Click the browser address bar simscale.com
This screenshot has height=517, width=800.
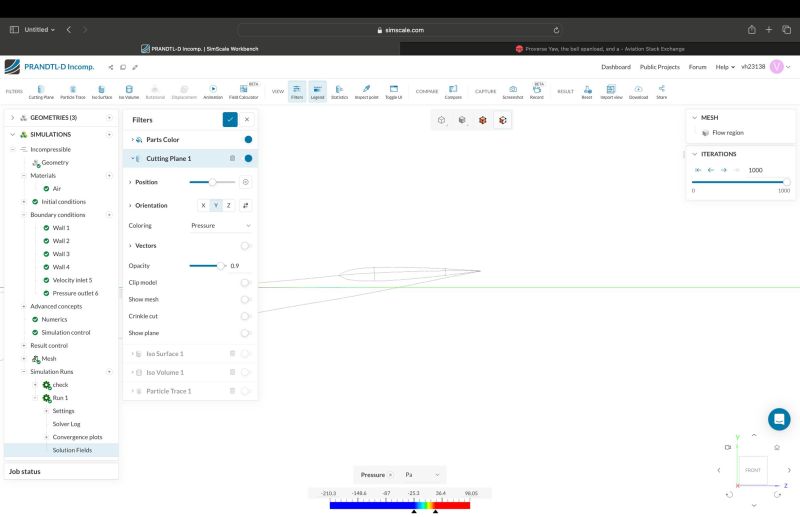coord(400,30)
